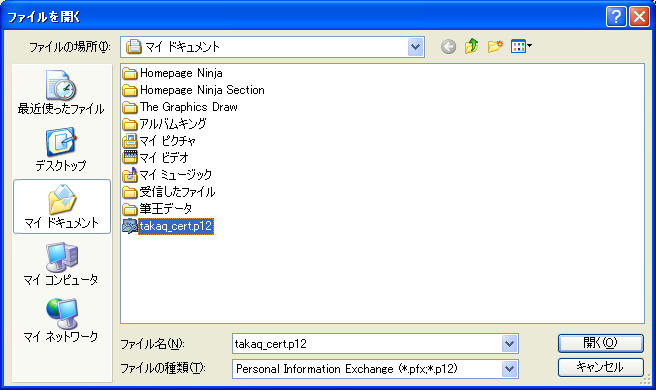The height and width of the screenshot is (390, 656).
Task: Select the Homepage Ninja Section folder icon
Action: pyautogui.click(x=130, y=90)
